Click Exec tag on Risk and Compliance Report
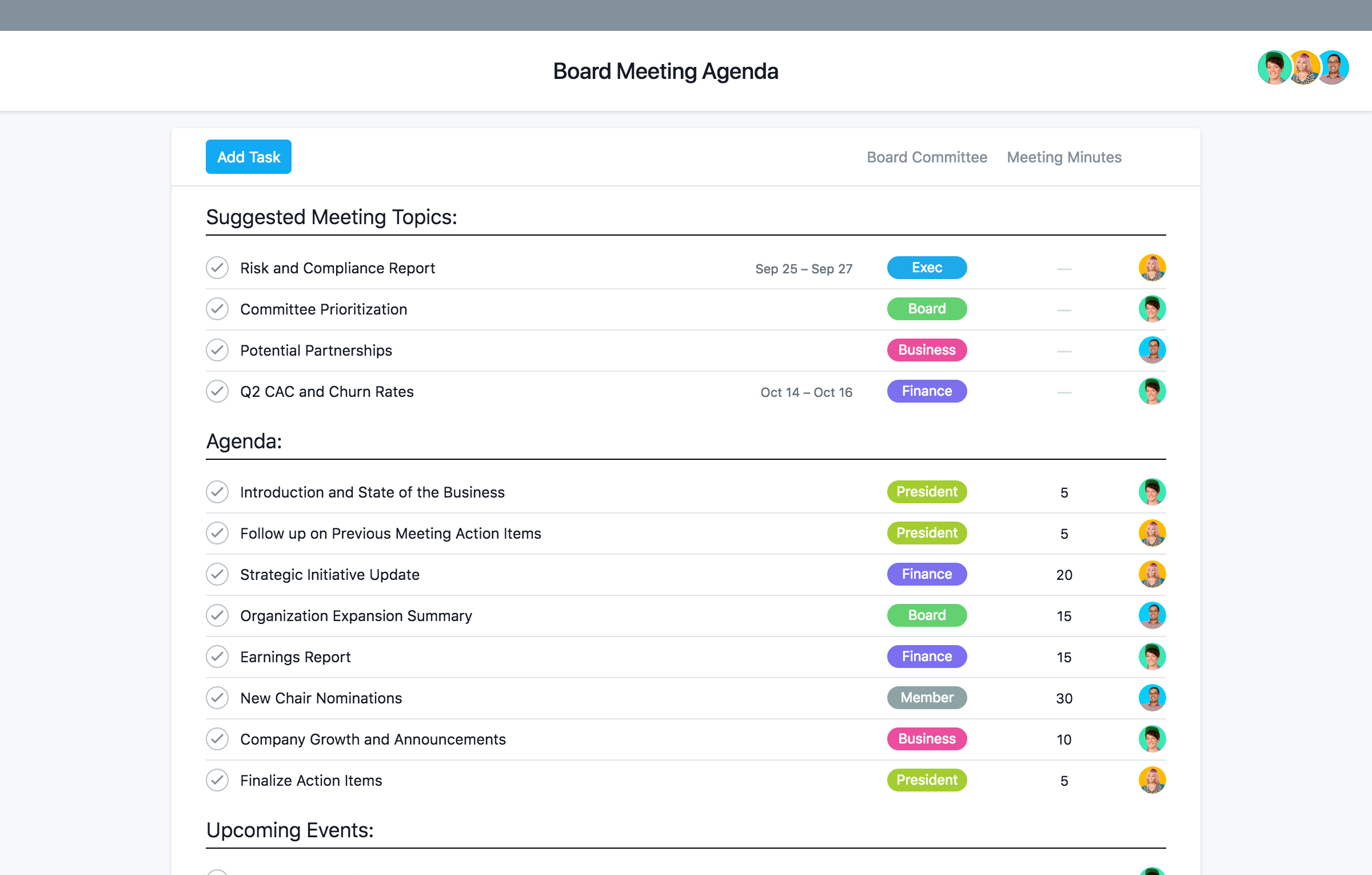The height and width of the screenshot is (875, 1372). click(927, 267)
